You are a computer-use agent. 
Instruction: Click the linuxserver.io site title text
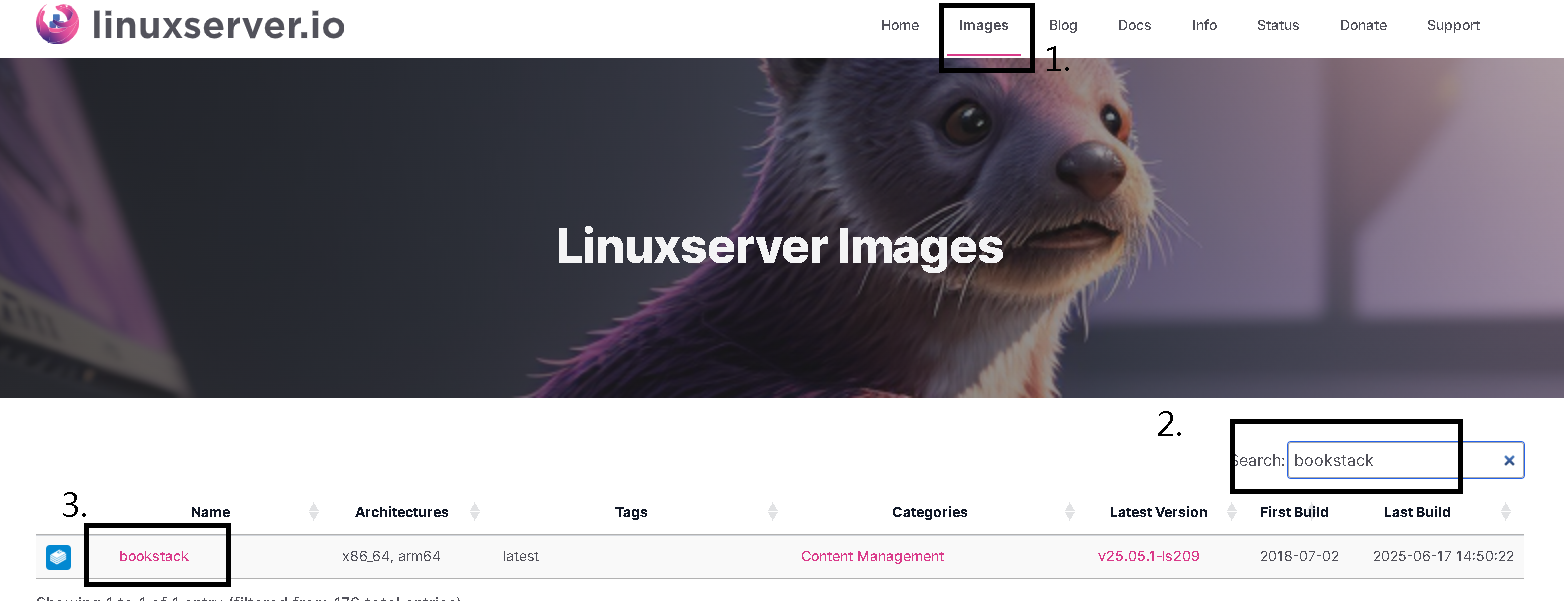pos(218,24)
